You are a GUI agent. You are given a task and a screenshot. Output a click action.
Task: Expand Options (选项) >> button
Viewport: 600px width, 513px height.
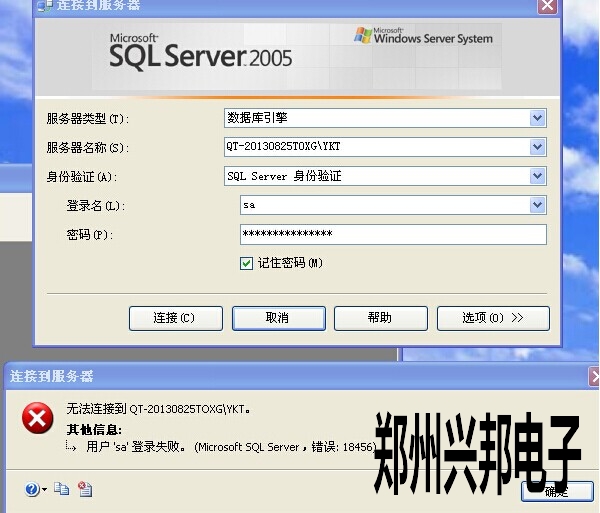493,318
